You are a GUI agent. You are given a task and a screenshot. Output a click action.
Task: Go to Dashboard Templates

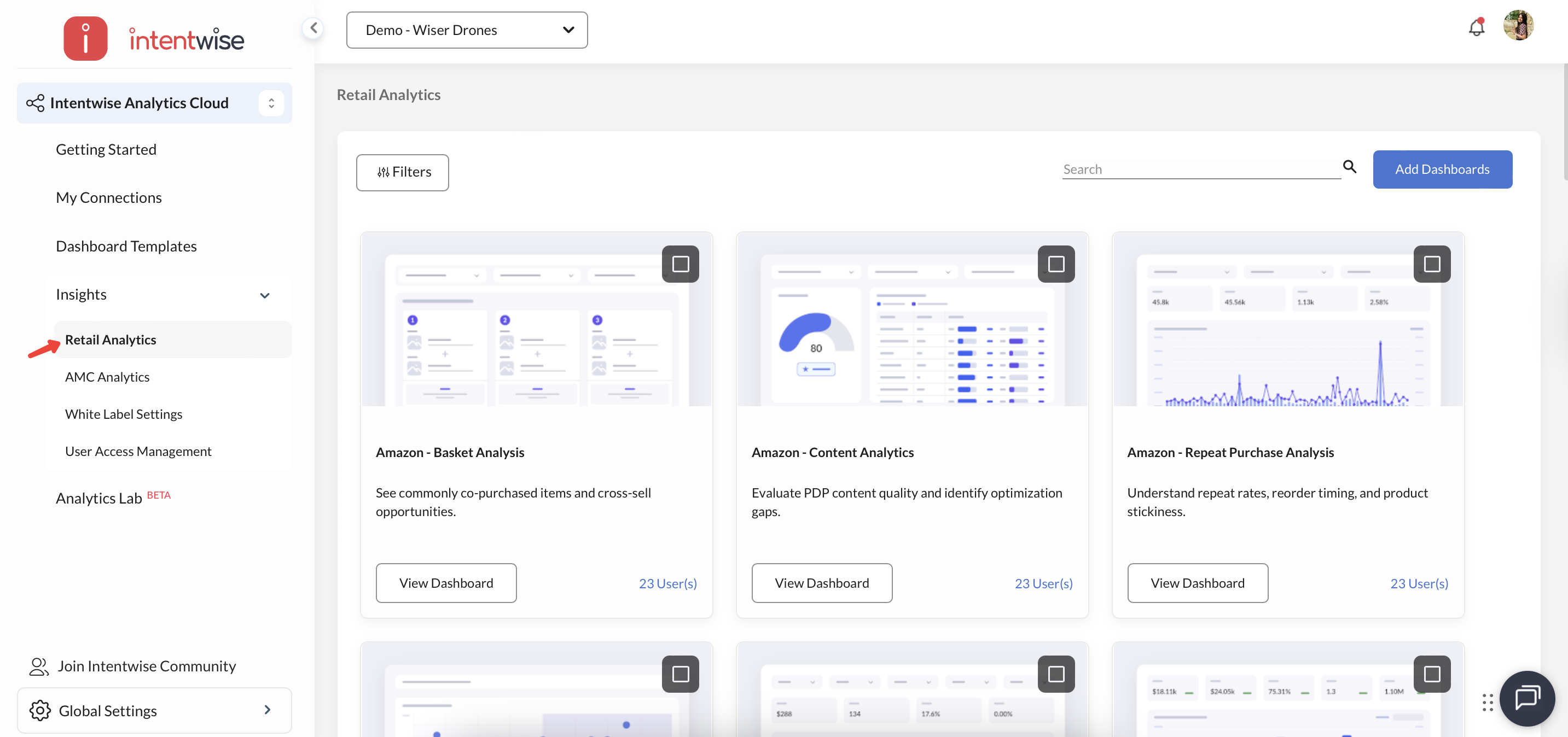pyautogui.click(x=126, y=246)
